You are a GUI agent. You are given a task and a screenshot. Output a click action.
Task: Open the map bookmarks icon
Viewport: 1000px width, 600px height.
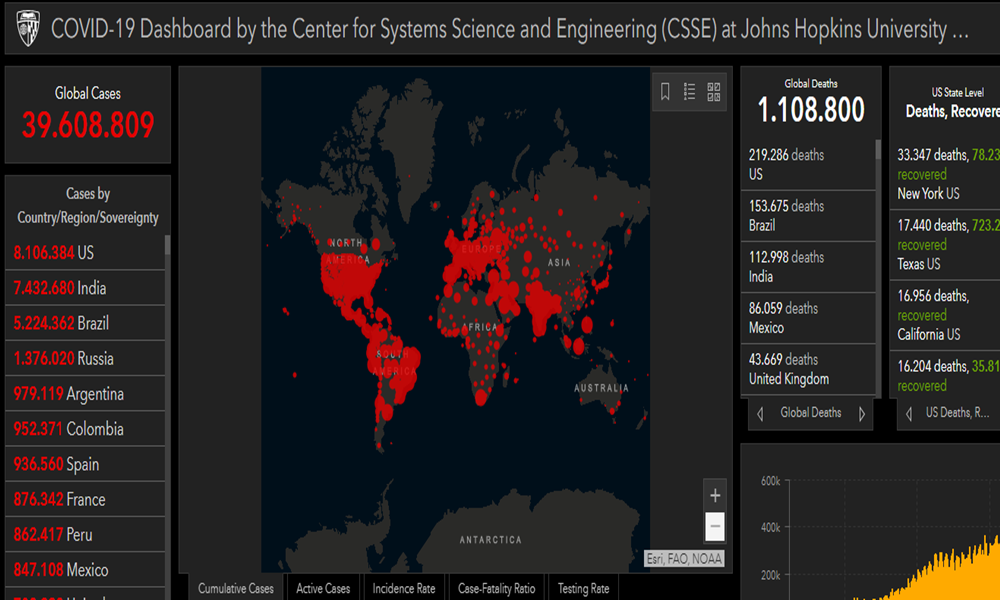(x=665, y=92)
